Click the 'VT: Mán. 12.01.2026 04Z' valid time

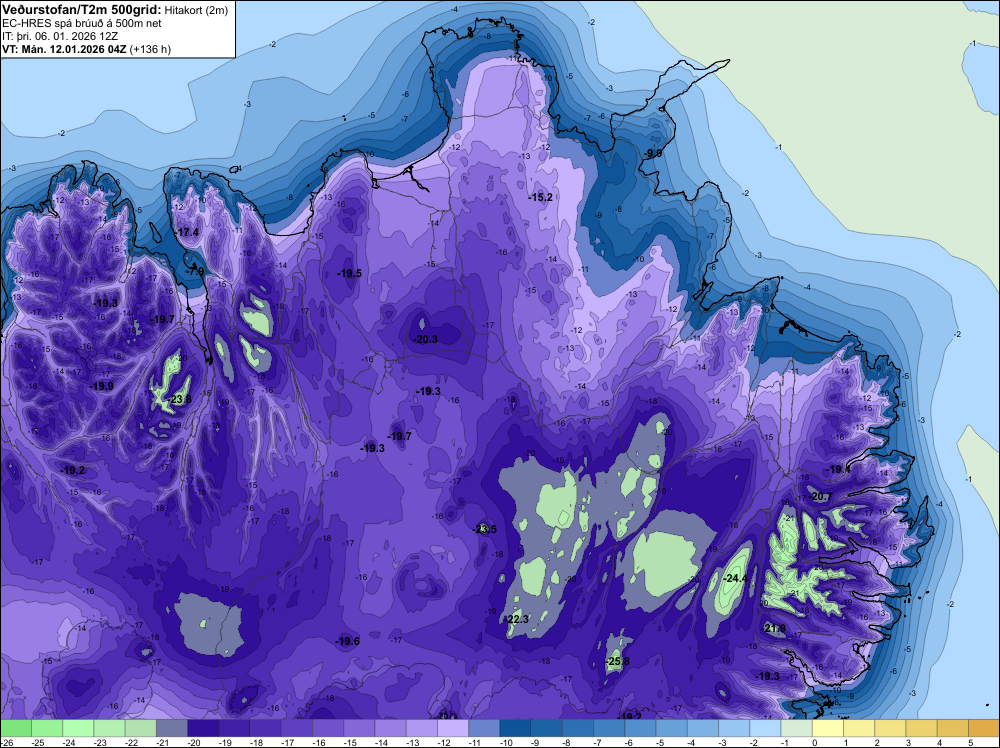pyautogui.click(x=64, y=49)
